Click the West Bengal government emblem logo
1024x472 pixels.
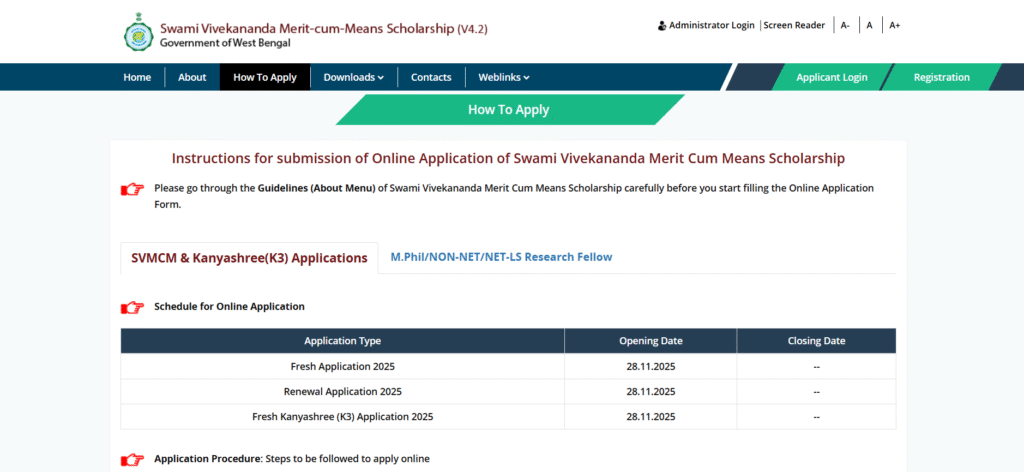(x=138, y=32)
